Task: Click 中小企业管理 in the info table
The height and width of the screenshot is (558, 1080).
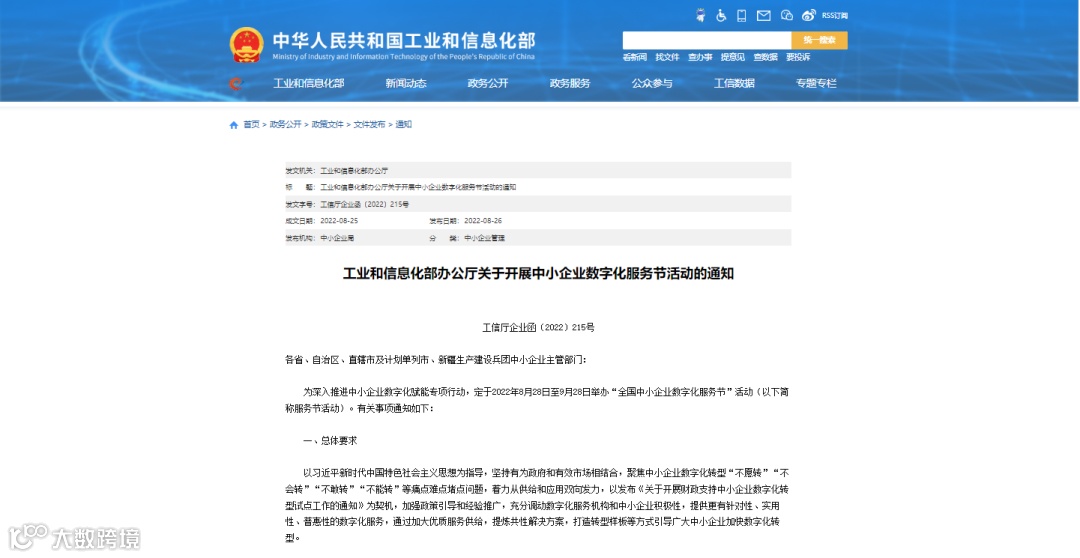Action: pyautogui.click(x=484, y=238)
